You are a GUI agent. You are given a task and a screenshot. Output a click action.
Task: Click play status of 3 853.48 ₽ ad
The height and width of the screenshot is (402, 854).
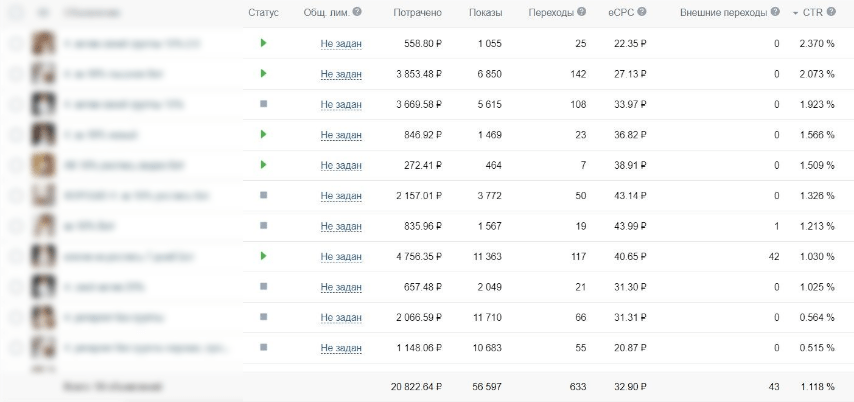(264, 73)
